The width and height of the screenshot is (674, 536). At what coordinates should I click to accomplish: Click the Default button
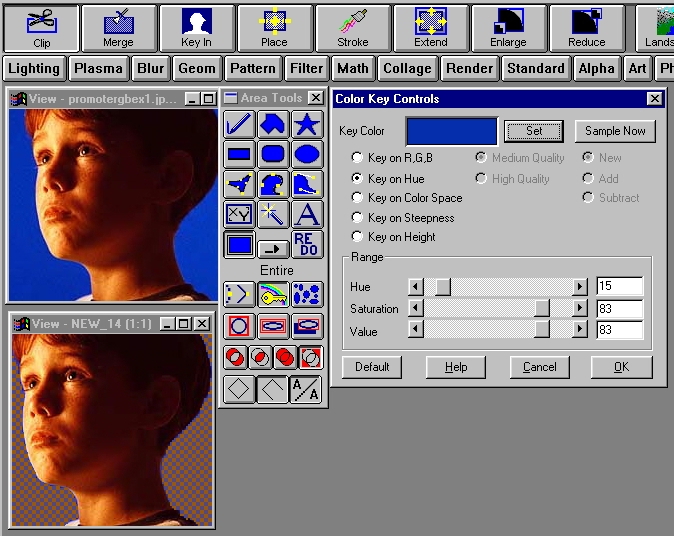pyautogui.click(x=371, y=367)
